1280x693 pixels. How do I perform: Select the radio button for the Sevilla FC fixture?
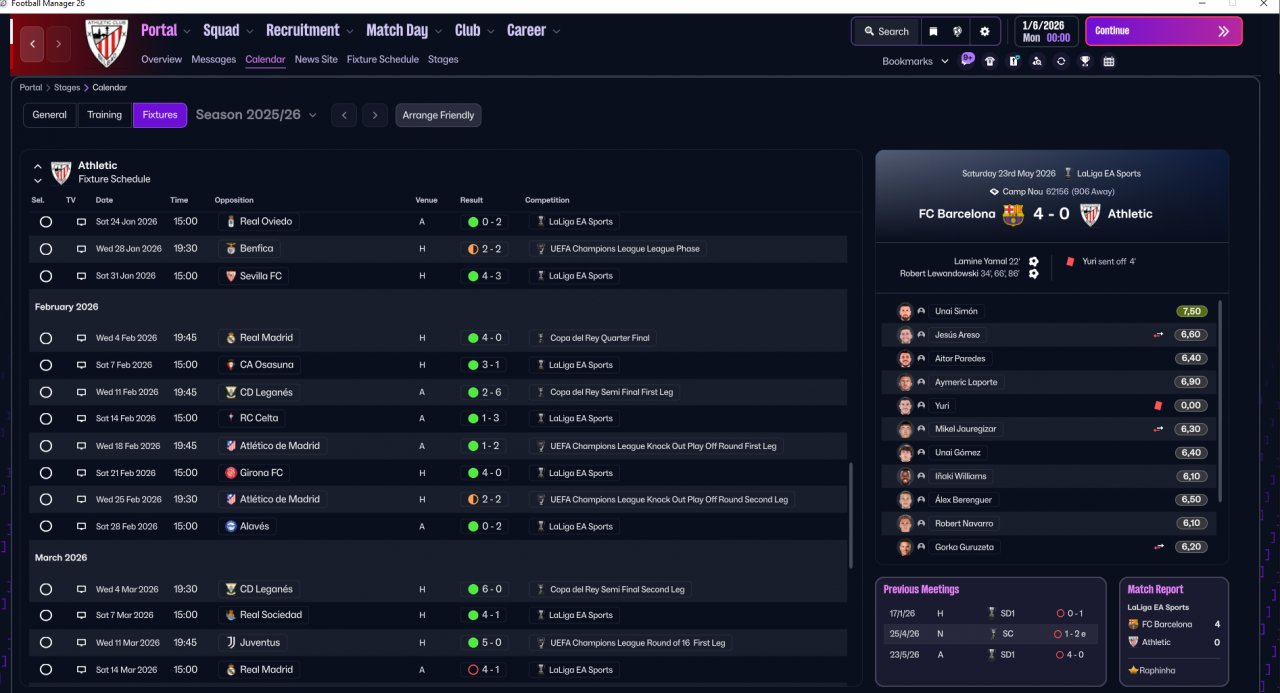pos(46,276)
